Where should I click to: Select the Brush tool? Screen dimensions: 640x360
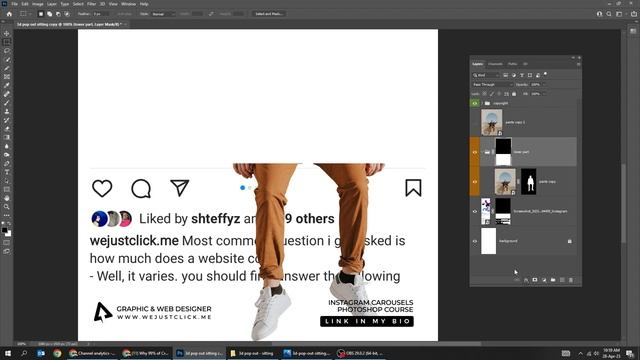tap(7, 102)
